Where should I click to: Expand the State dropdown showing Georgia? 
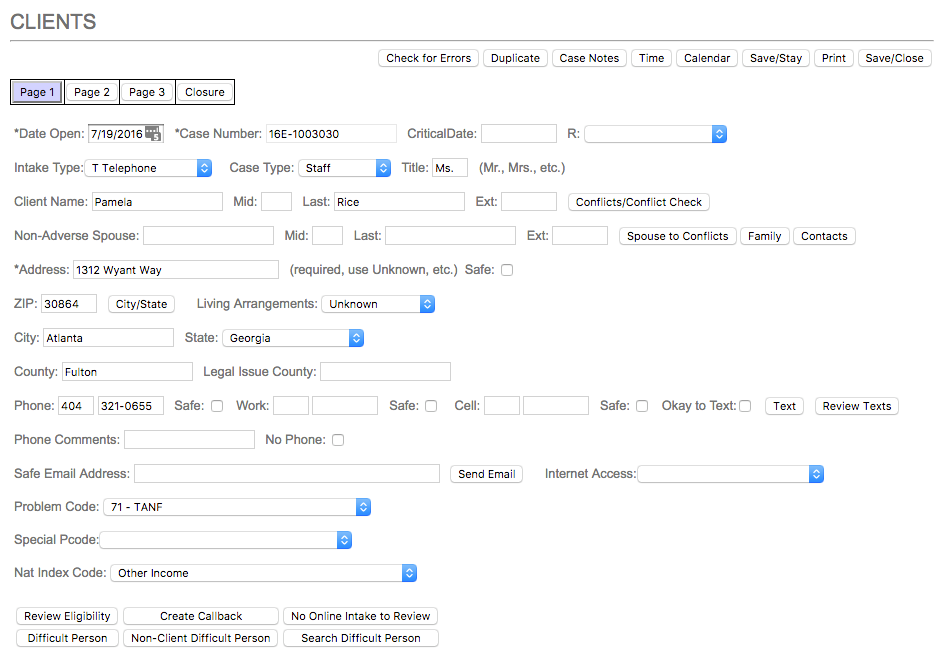point(292,338)
